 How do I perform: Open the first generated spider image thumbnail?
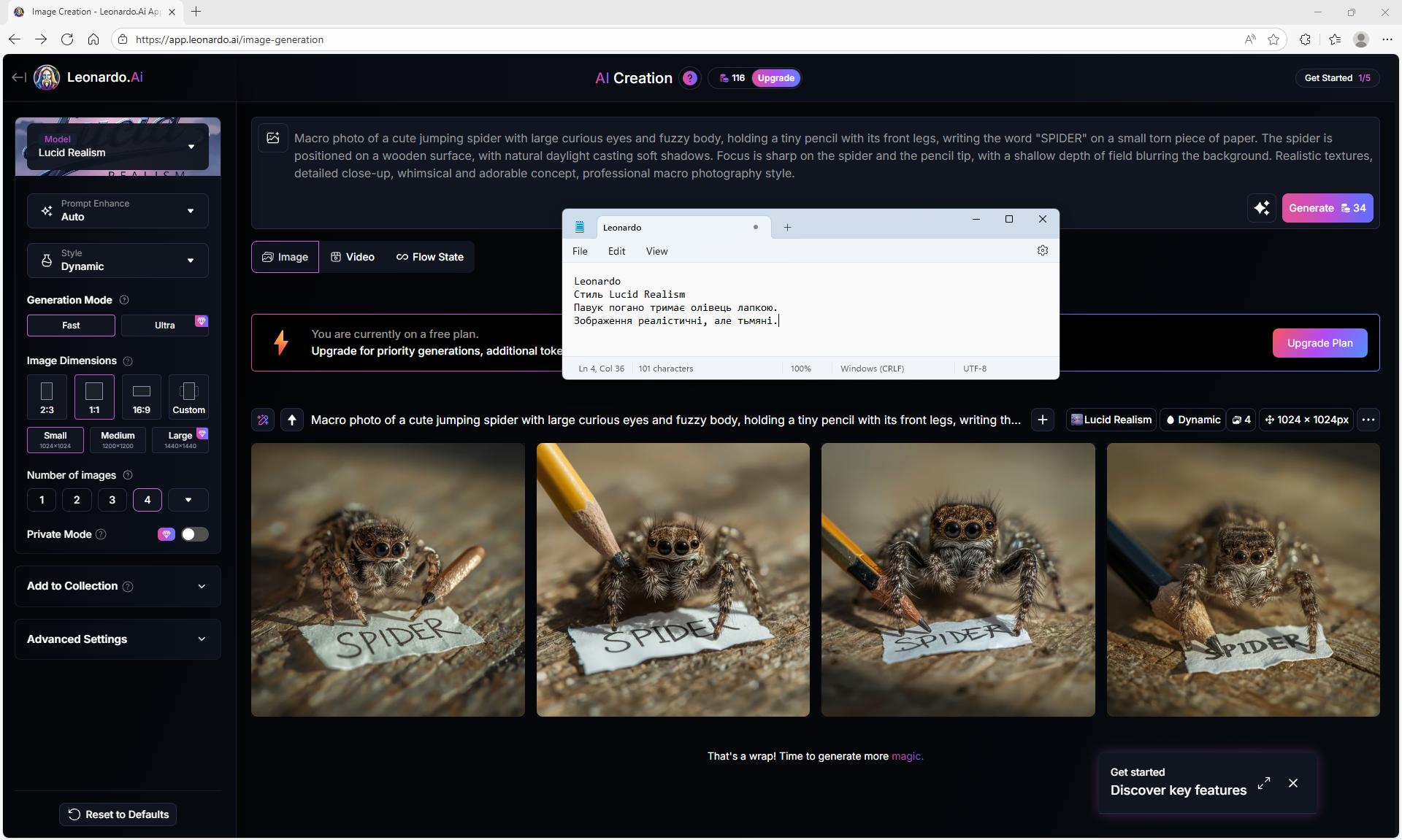(388, 579)
